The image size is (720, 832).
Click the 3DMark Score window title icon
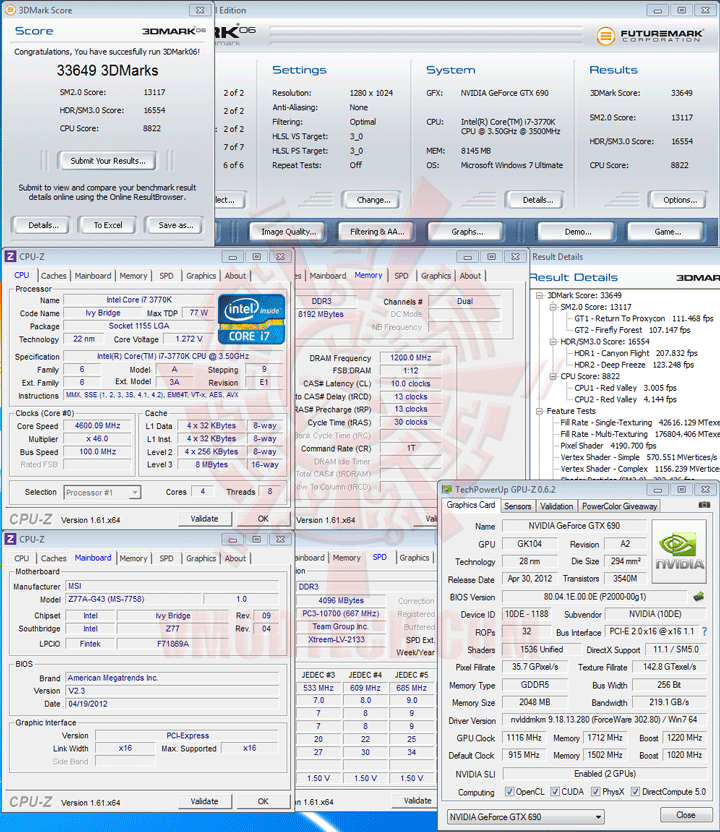[x=10, y=10]
